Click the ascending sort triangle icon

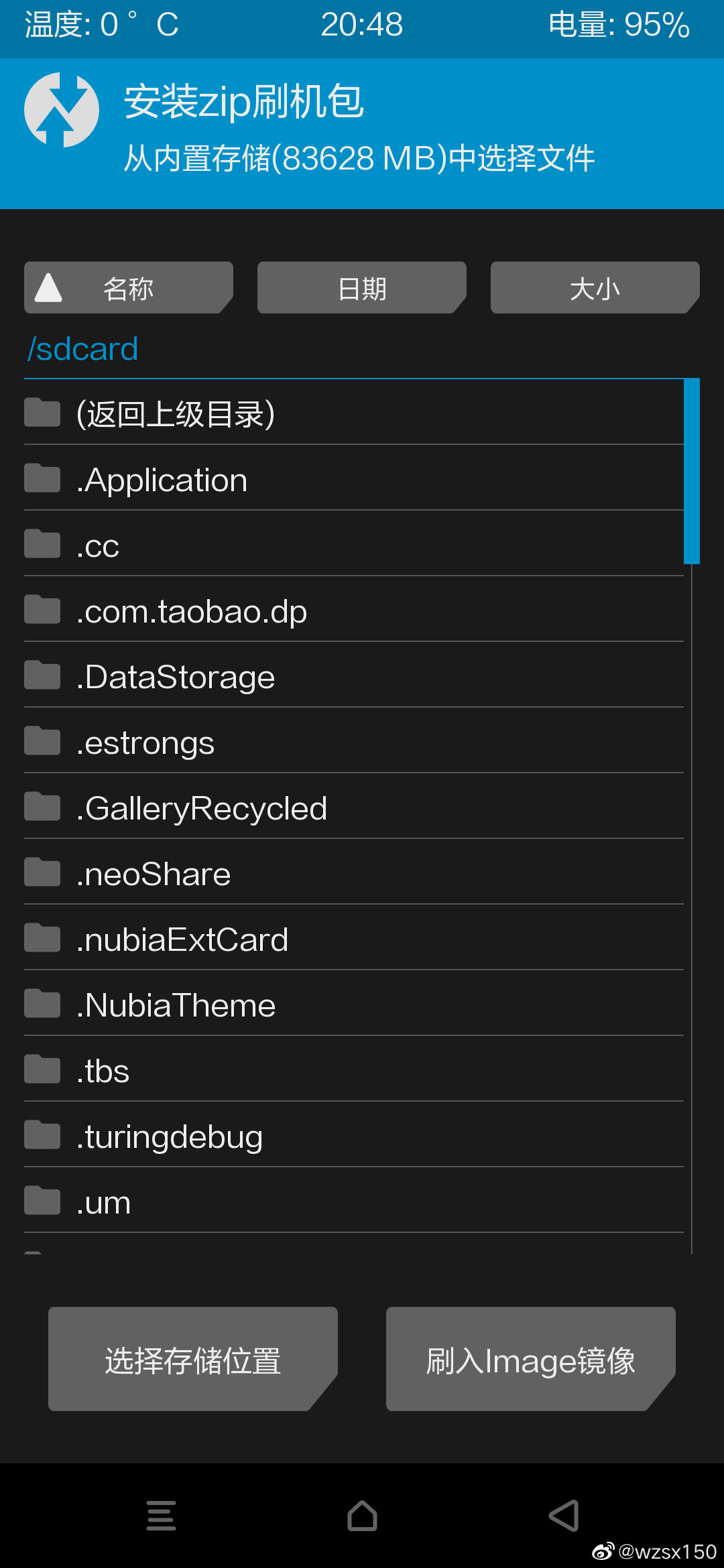click(48, 287)
